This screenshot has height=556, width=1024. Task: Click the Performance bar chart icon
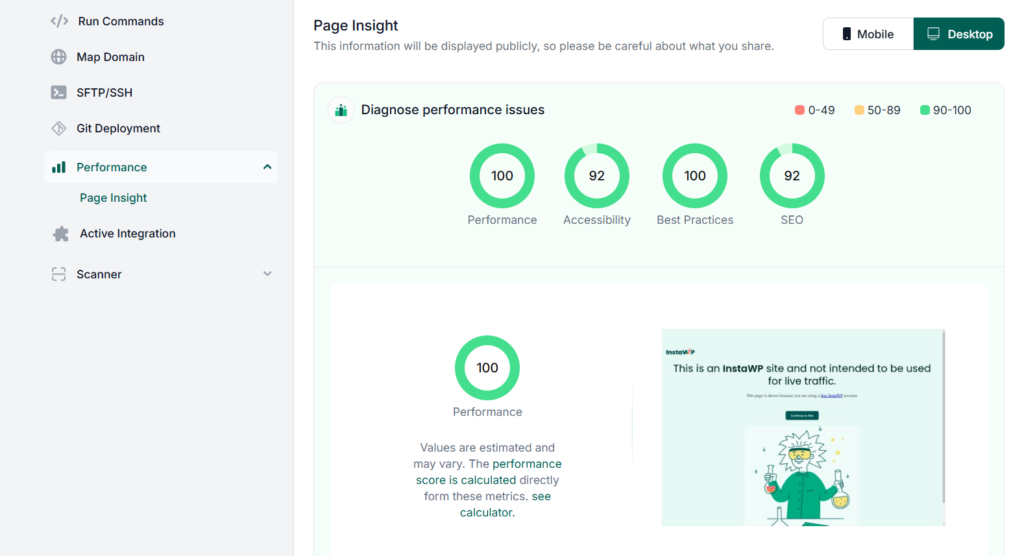click(59, 167)
